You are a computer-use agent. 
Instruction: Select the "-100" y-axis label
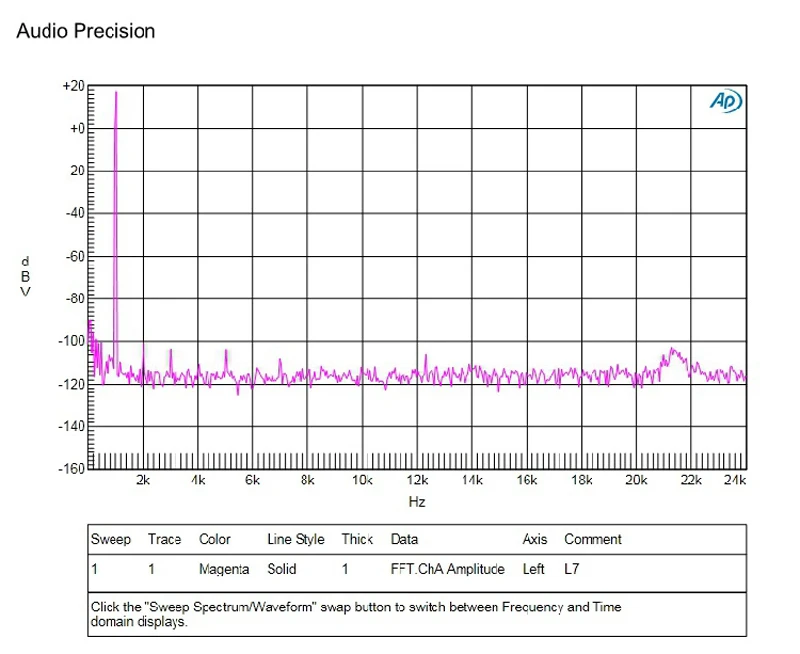[x=71, y=341]
